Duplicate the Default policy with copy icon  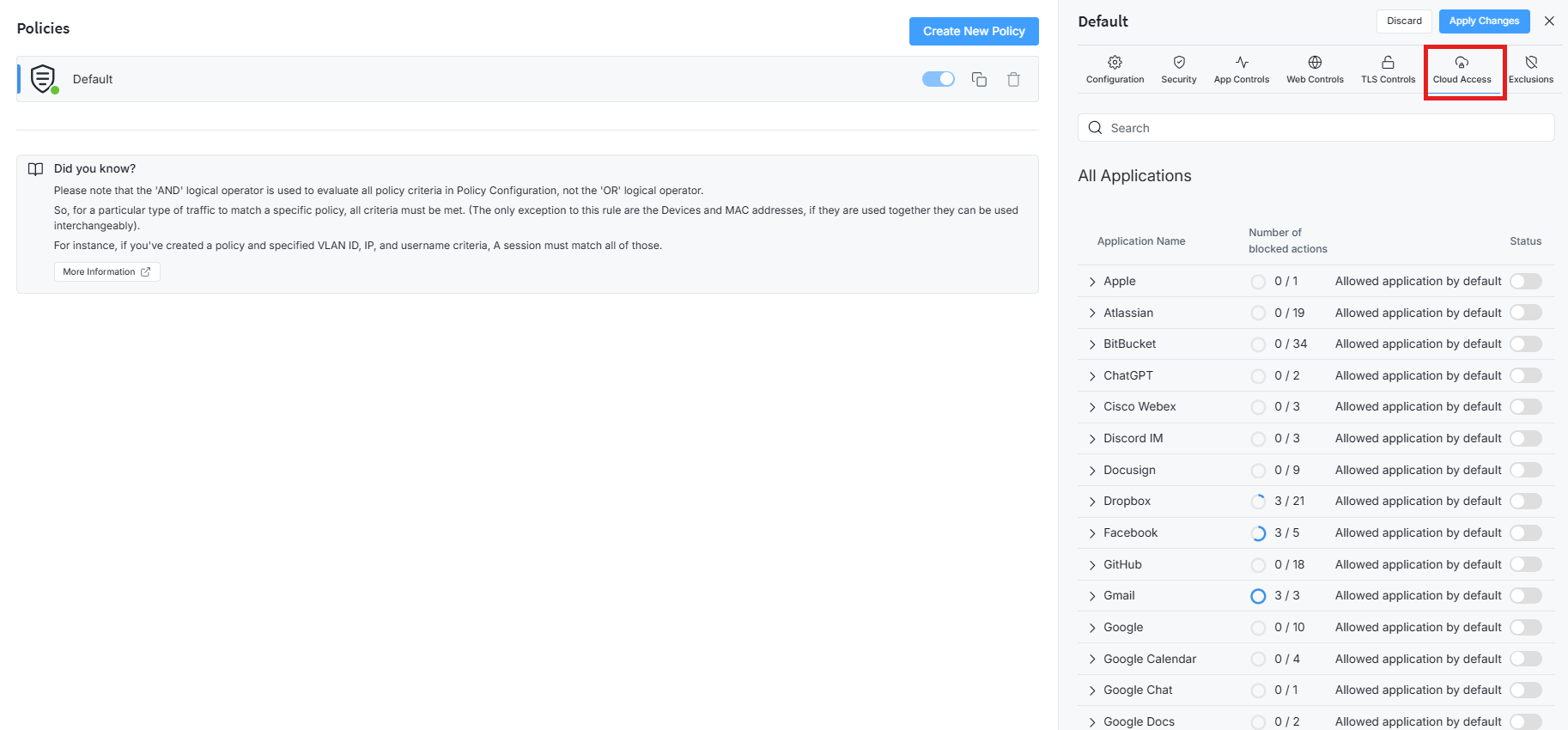click(x=979, y=79)
